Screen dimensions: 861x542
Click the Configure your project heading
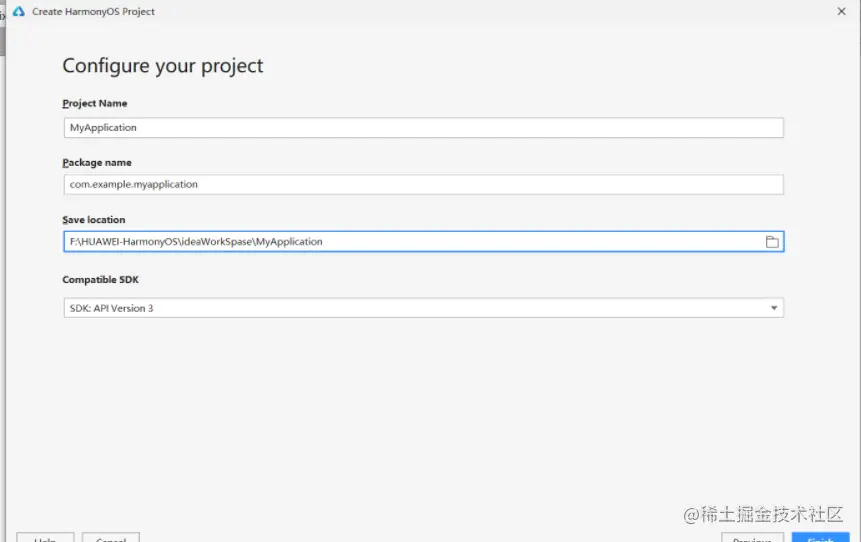tap(163, 66)
